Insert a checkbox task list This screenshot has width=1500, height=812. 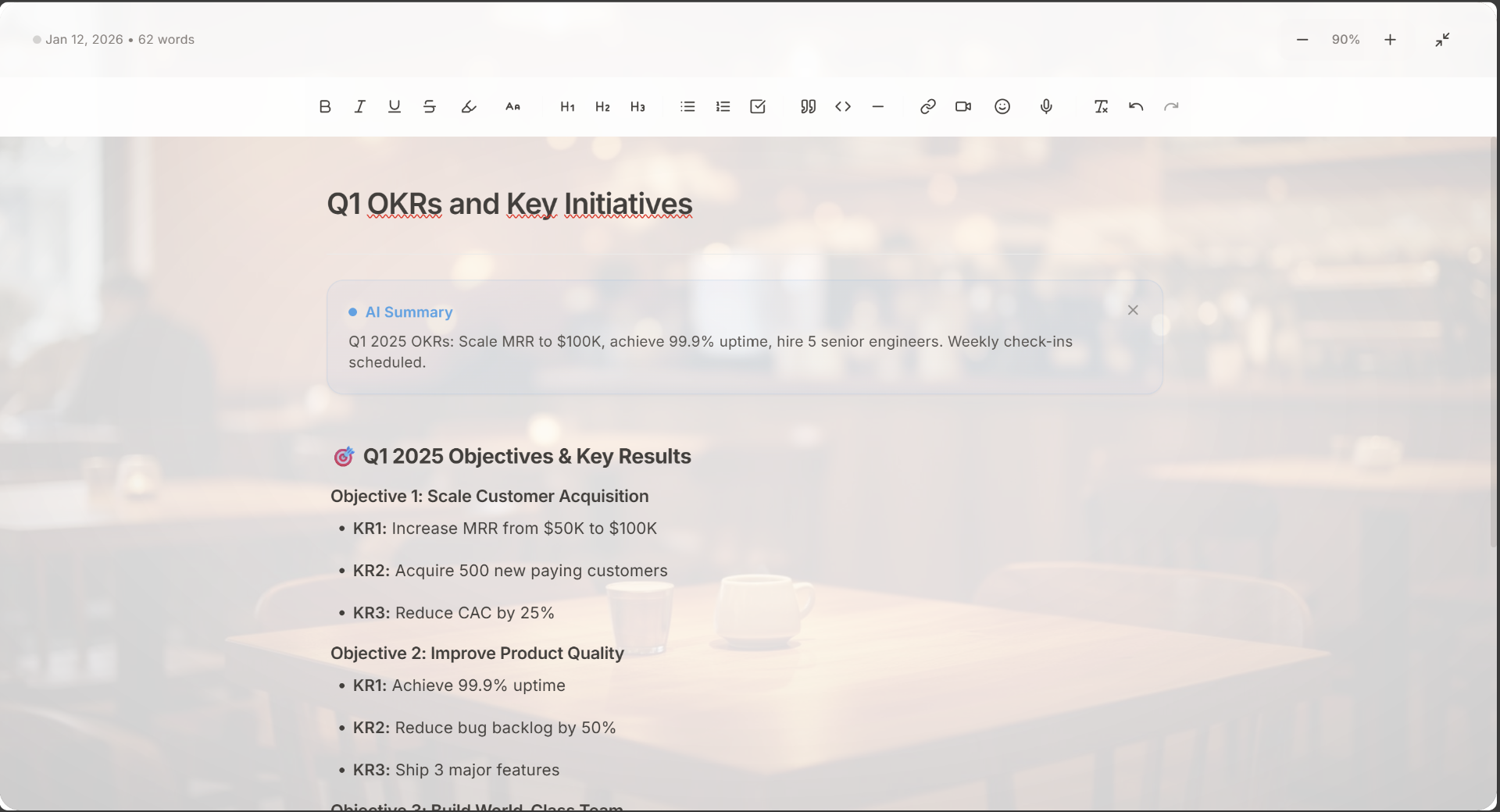(758, 107)
